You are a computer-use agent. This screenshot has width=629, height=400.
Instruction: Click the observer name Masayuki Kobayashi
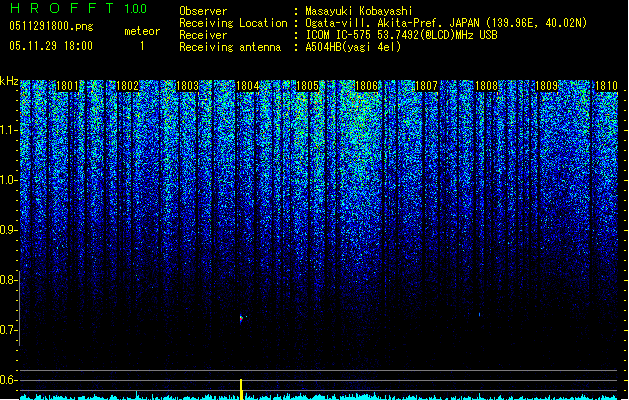pos(359,11)
